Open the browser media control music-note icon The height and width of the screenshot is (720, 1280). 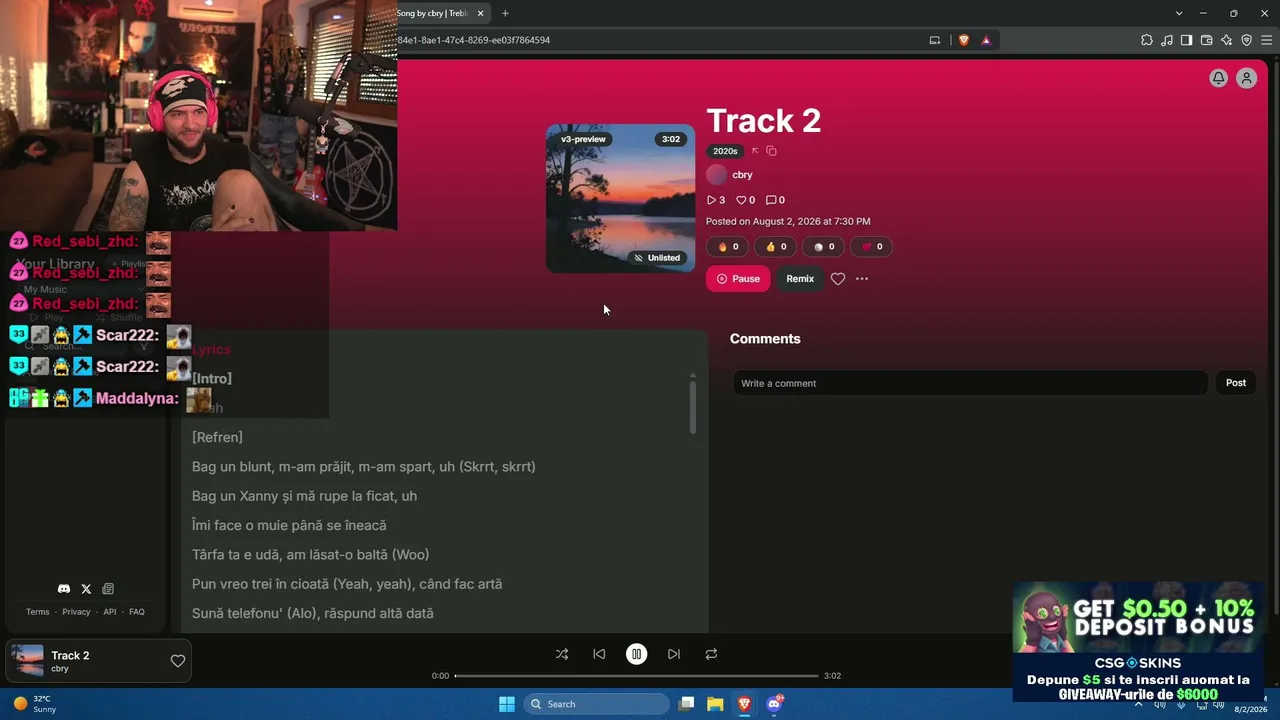click(x=1167, y=40)
